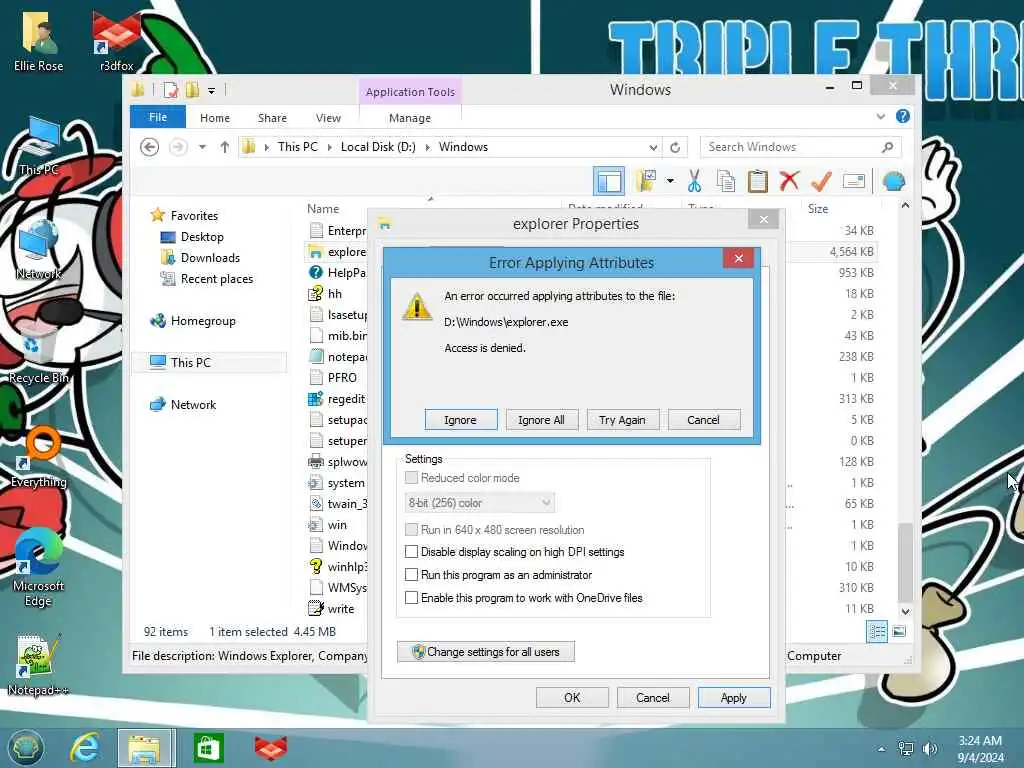Image resolution: width=1024 pixels, height=768 pixels.
Task: Click Application Tools contextual tab
Action: pyautogui.click(x=410, y=92)
